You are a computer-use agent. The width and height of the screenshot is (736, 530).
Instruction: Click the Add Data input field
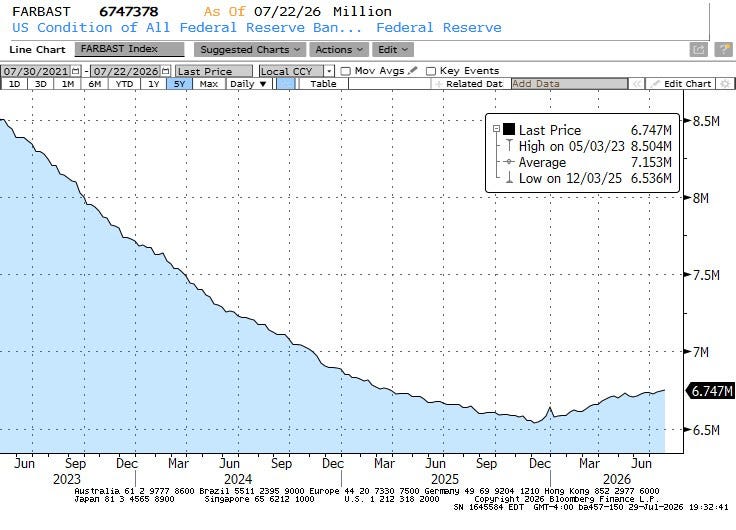tap(569, 84)
